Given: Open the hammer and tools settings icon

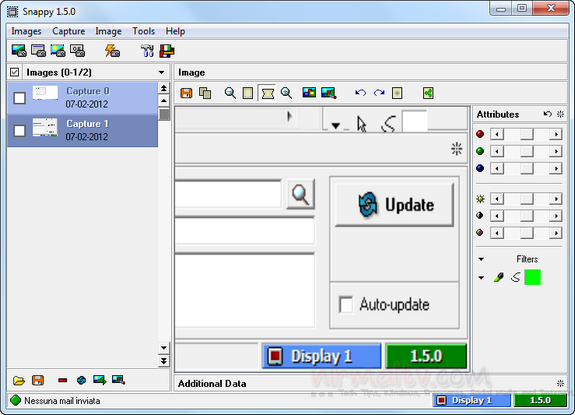Looking at the screenshot, I should (147, 51).
